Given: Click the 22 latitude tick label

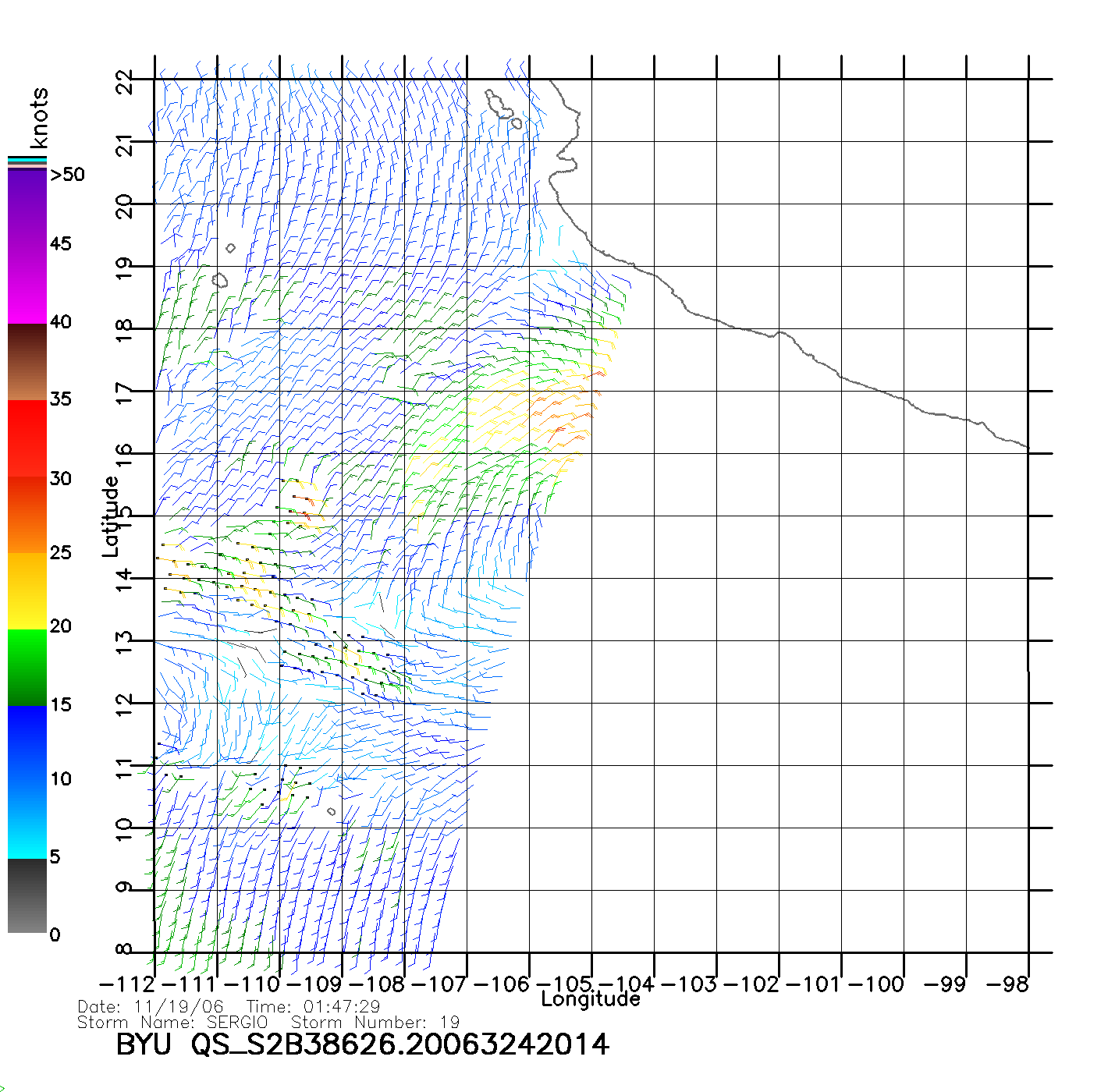Looking at the screenshot, I should click(x=125, y=80).
